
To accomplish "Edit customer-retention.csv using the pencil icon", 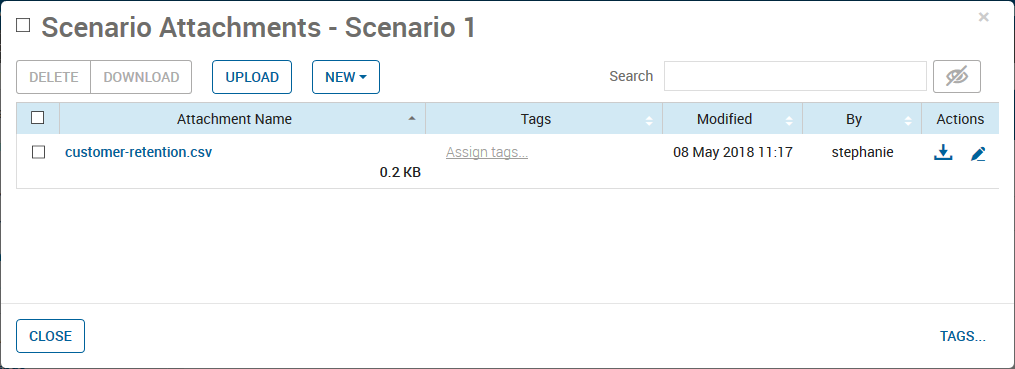I will point(977,153).
